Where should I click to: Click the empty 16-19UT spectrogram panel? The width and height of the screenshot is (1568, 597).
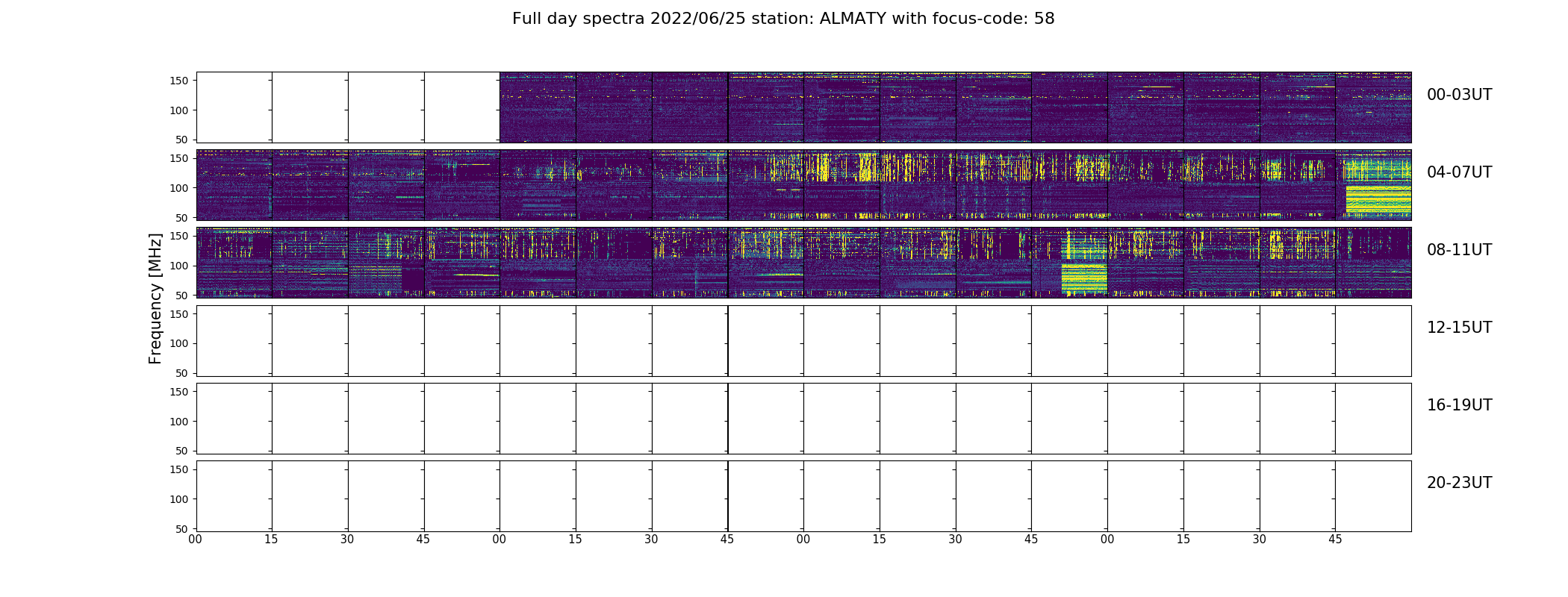click(803, 418)
